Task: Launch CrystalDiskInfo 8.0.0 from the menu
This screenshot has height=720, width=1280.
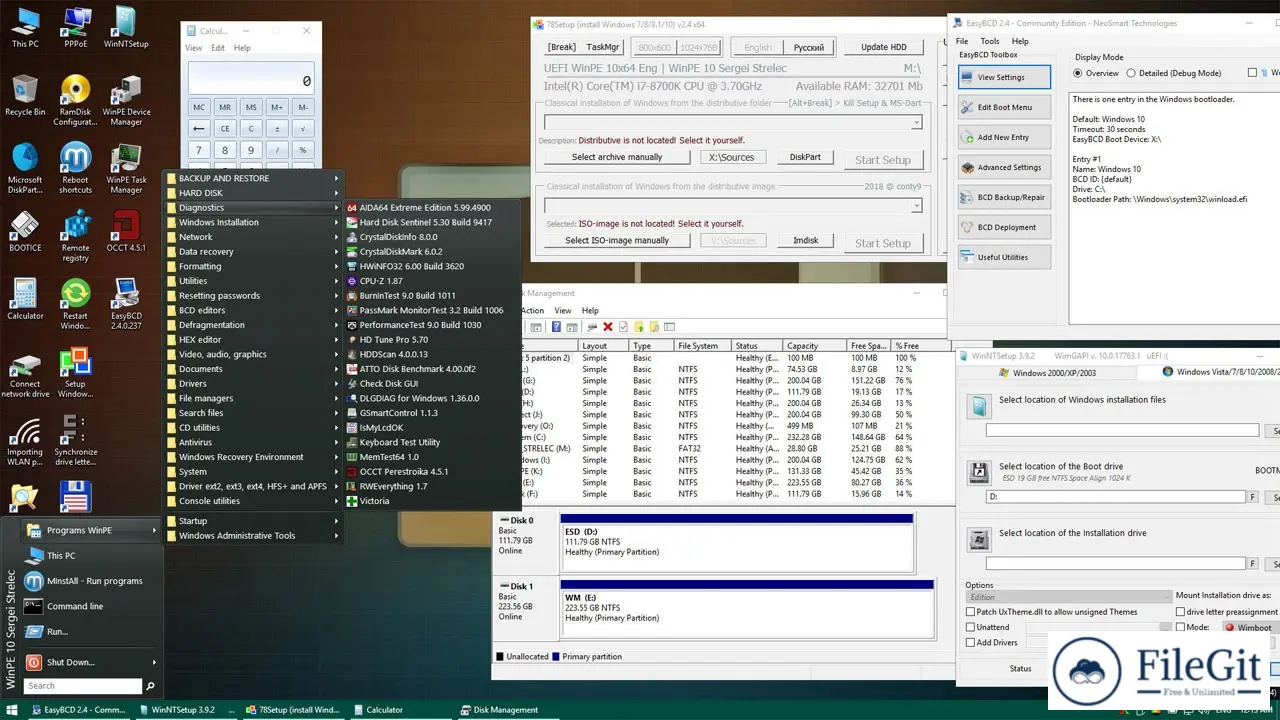Action: [432, 237]
